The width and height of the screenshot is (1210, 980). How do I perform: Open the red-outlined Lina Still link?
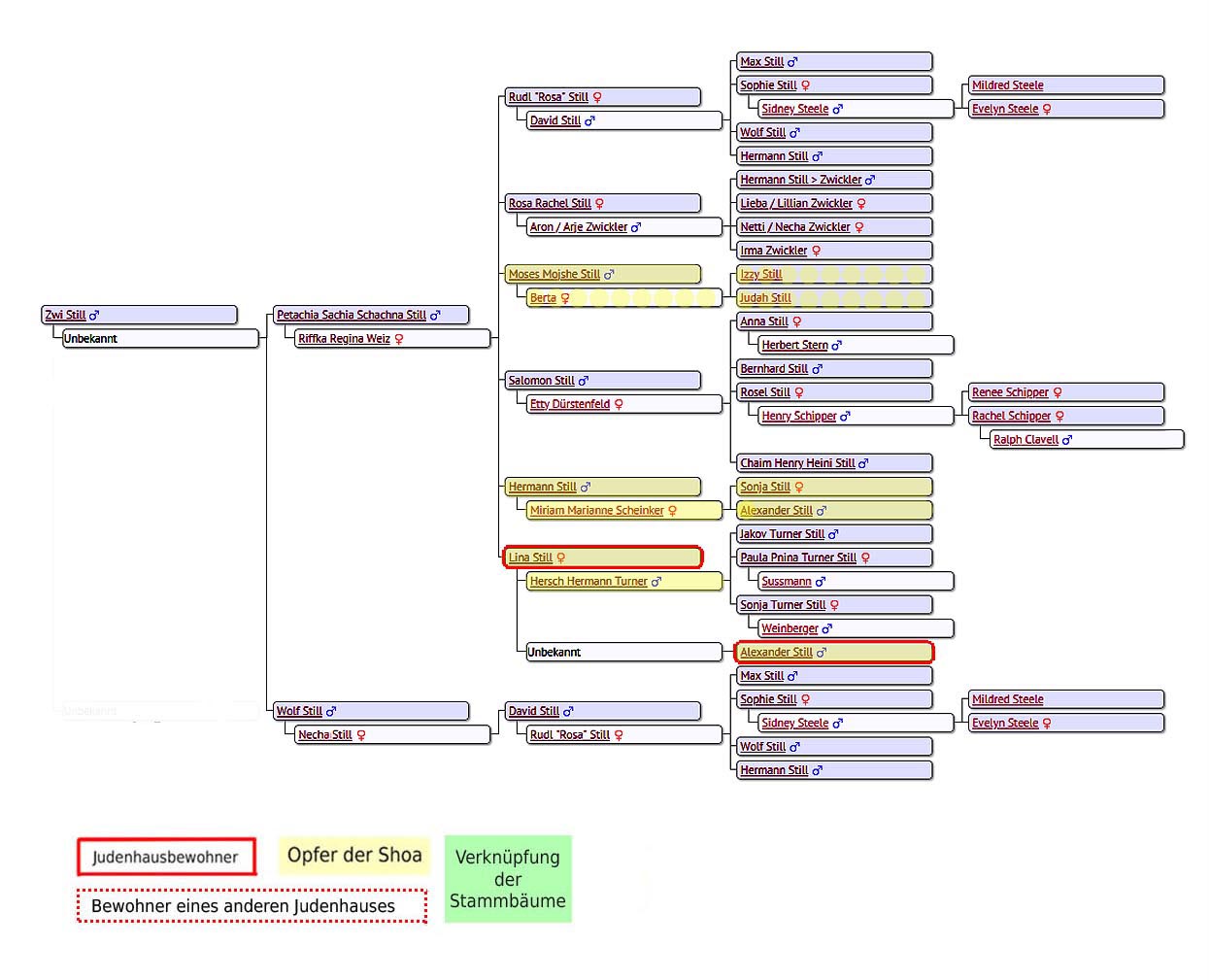tap(530, 558)
